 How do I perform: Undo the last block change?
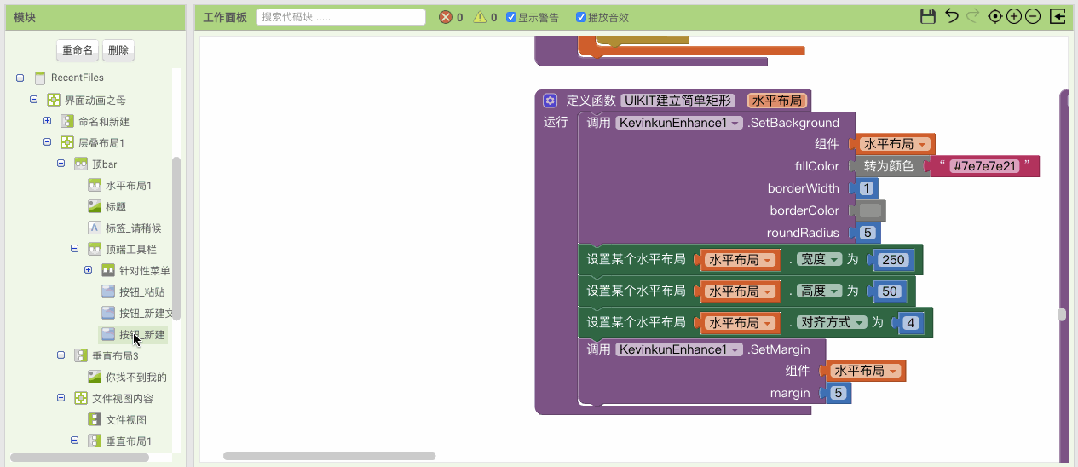pyautogui.click(x=952, y=17)
